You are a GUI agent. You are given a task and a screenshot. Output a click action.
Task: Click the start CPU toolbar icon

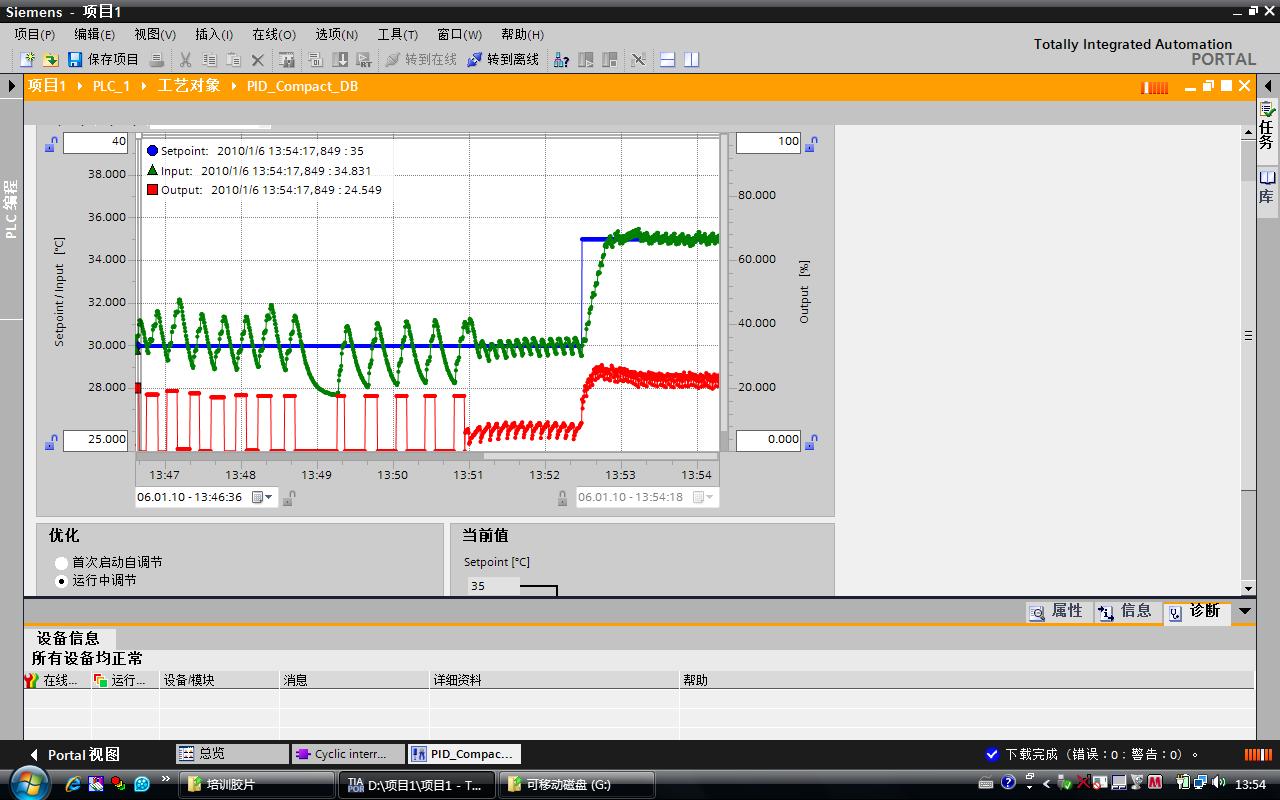coord(586,60)
